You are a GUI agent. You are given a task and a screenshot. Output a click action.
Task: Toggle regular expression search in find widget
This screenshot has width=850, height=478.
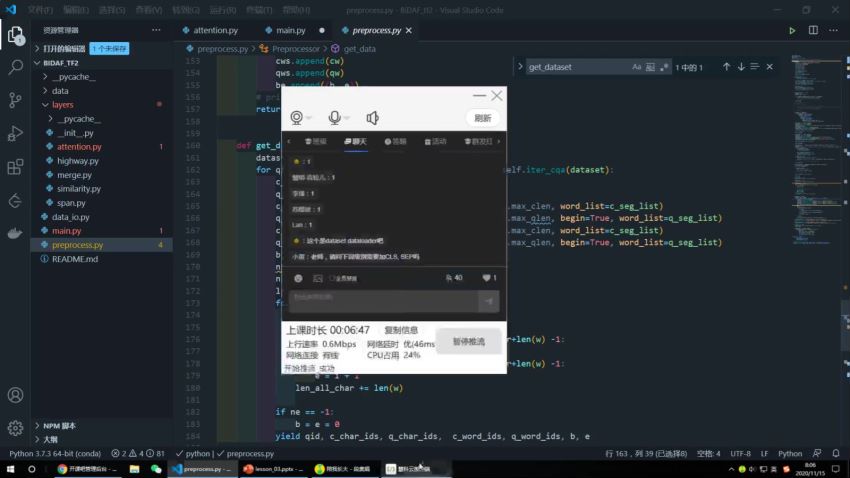(663, 67)
